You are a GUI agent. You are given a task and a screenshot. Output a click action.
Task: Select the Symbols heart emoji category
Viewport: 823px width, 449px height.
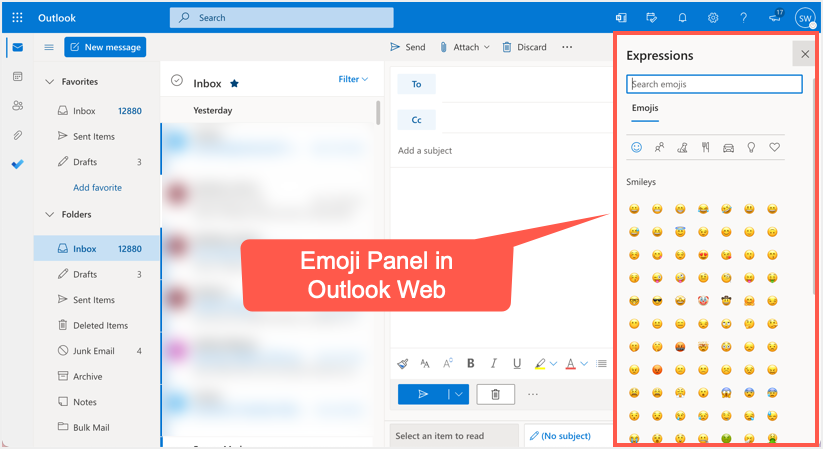click(x=774, y=148)
